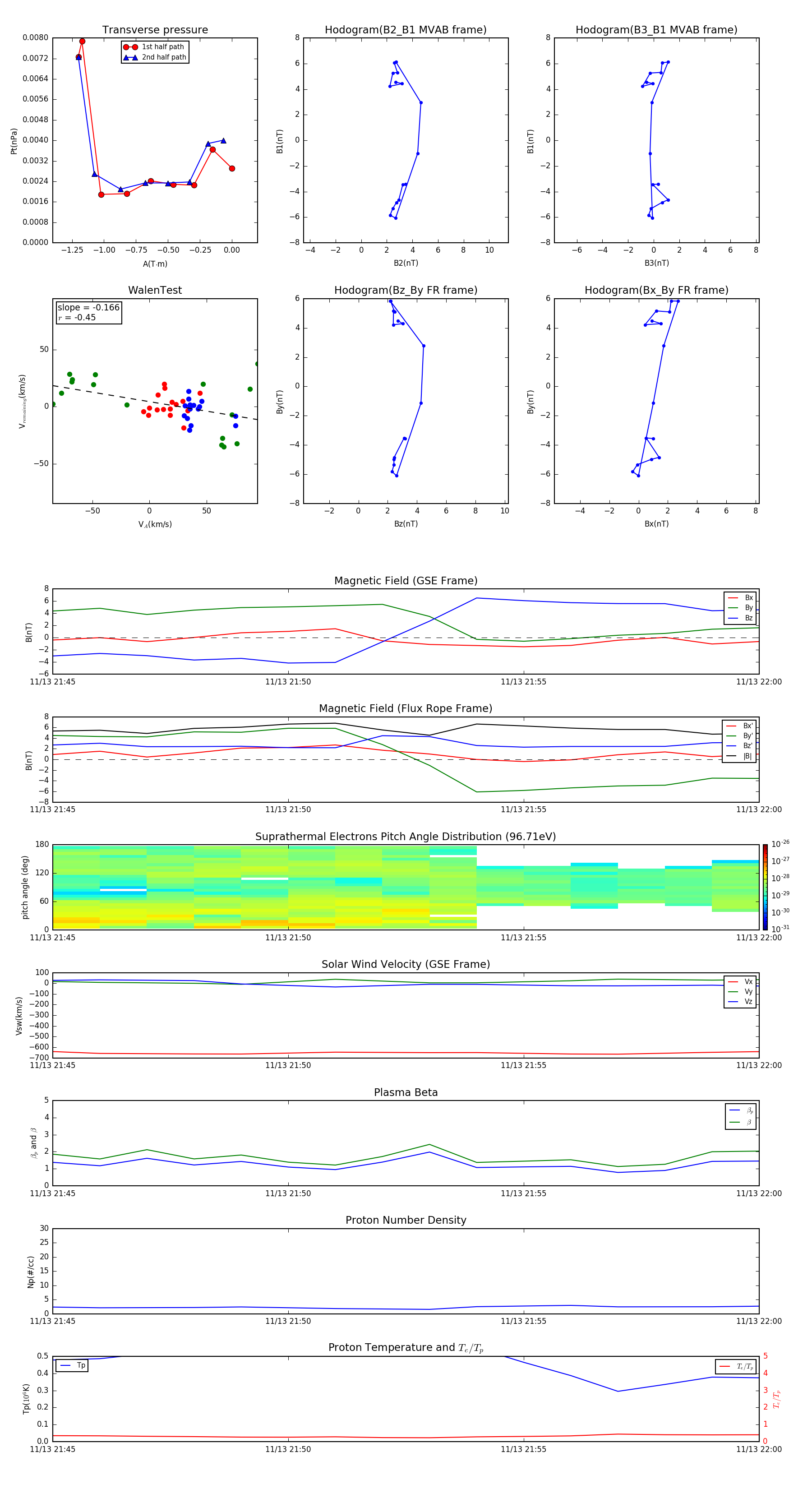
Task: Click the "Tp(10^6K)" y-axis label
Action: [x=26, y=1399]
